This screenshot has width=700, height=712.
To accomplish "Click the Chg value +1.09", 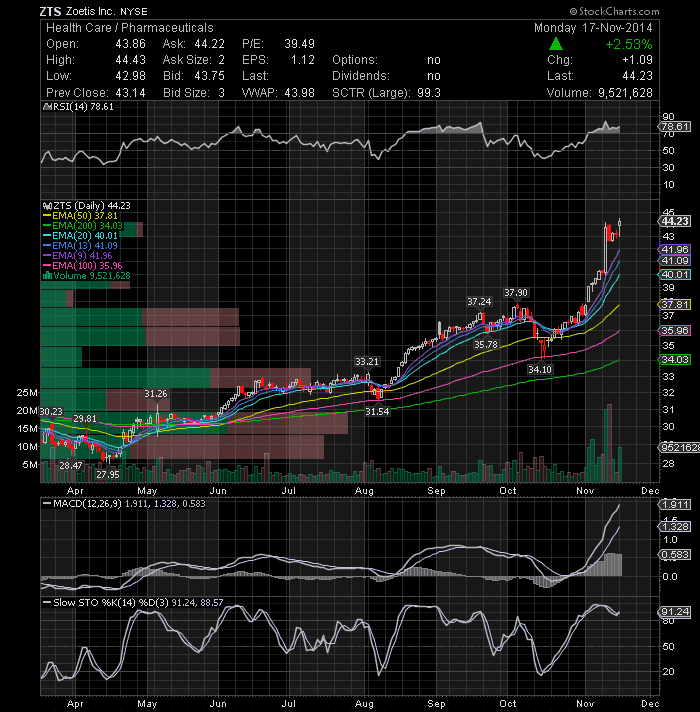I will [637, 60].
